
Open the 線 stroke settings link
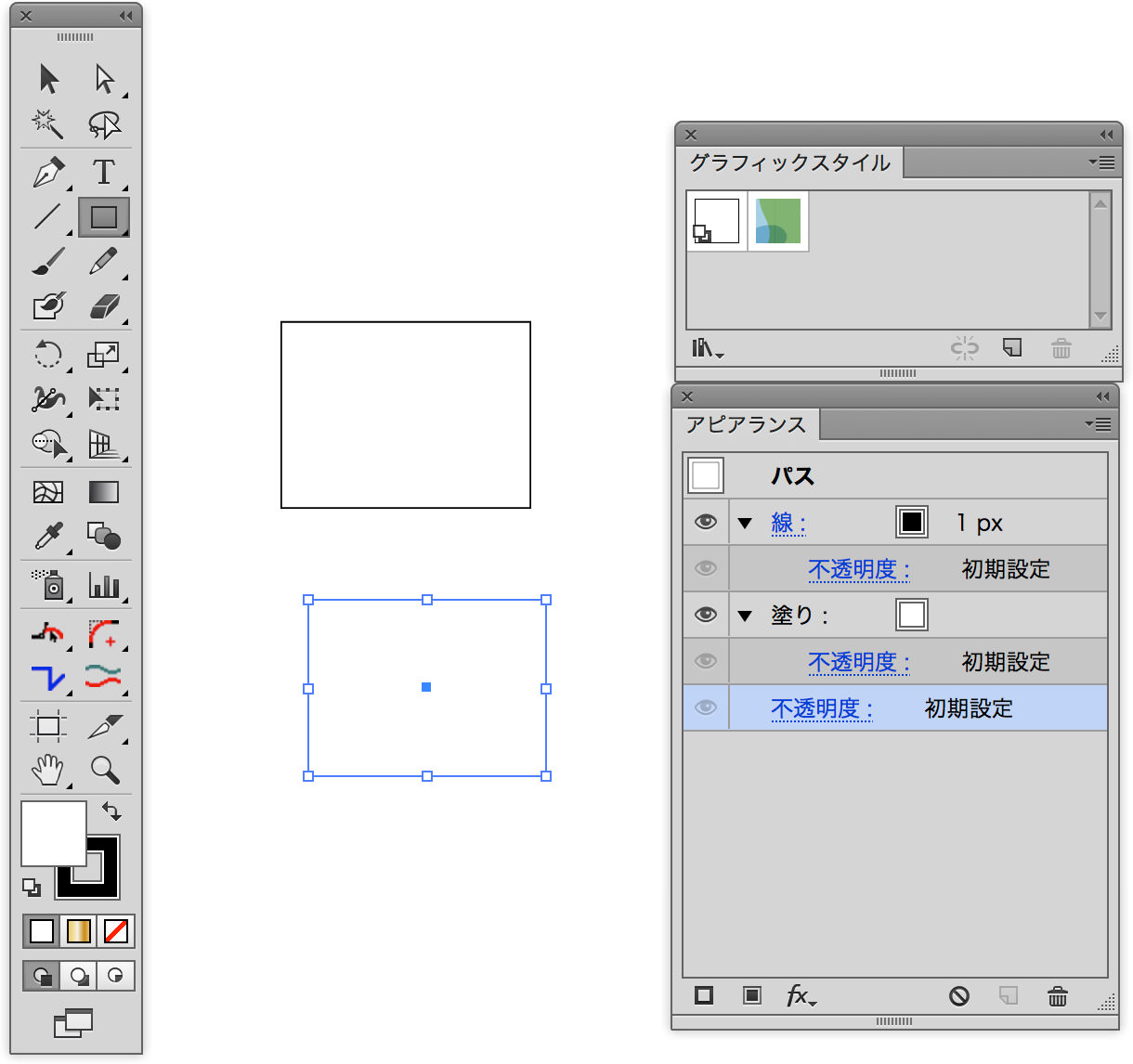[788, 523]
